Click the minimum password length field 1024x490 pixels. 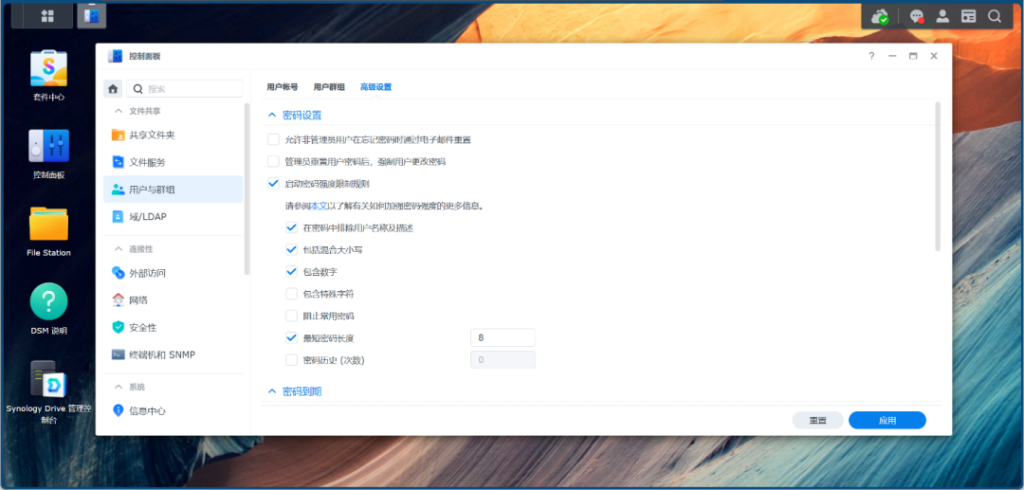(x=503, y=338)
